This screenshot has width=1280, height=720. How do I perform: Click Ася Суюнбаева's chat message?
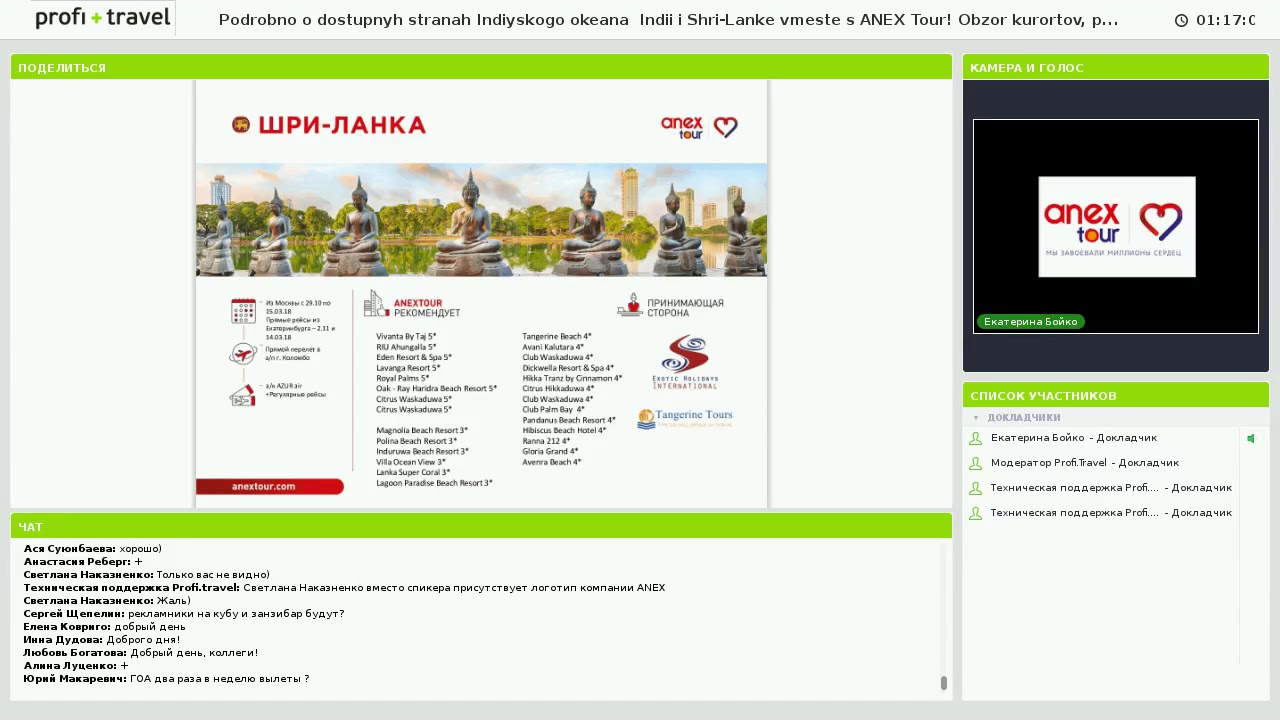(93, 549)
